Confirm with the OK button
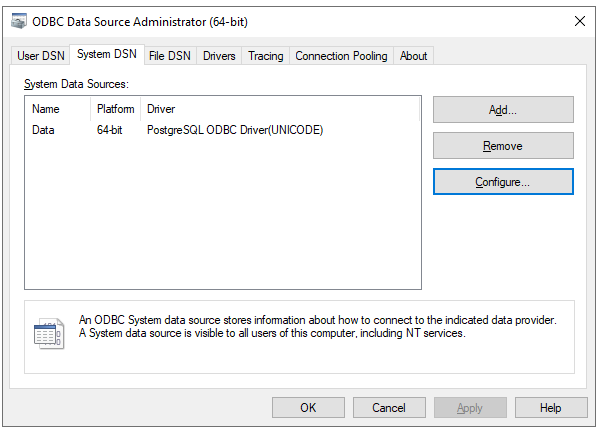 pyautogui.click(x=308, y=407)
